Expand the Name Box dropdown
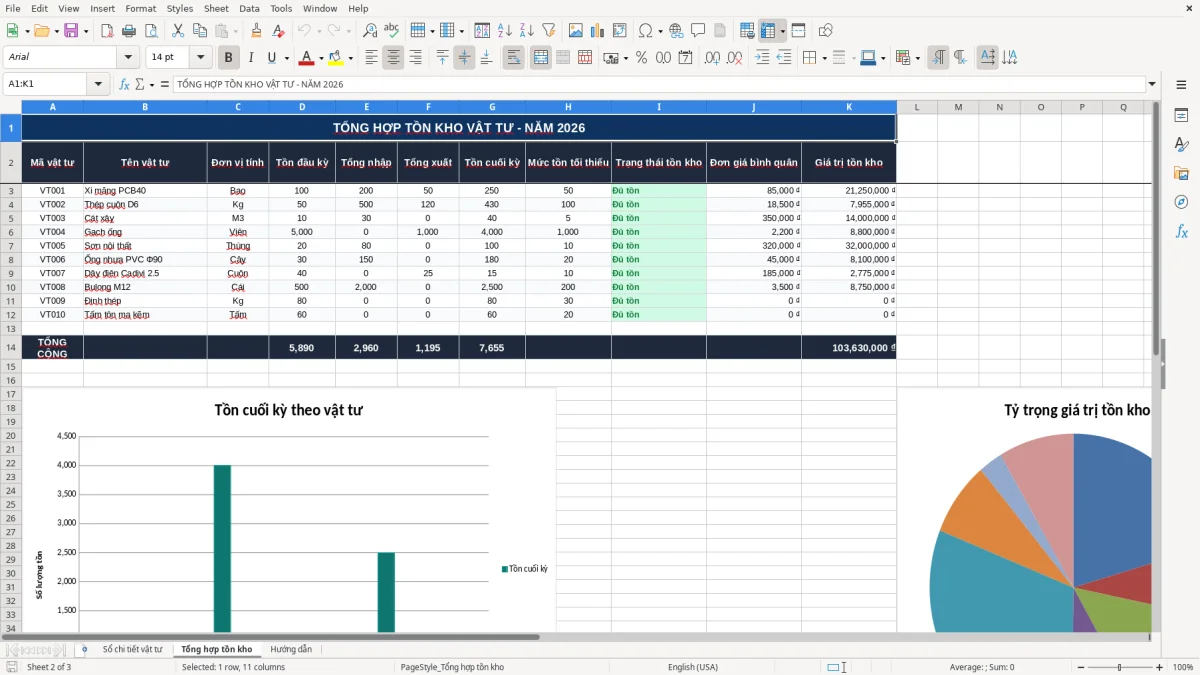Screen dimensions: 1200x675 [x=98, y=84]
